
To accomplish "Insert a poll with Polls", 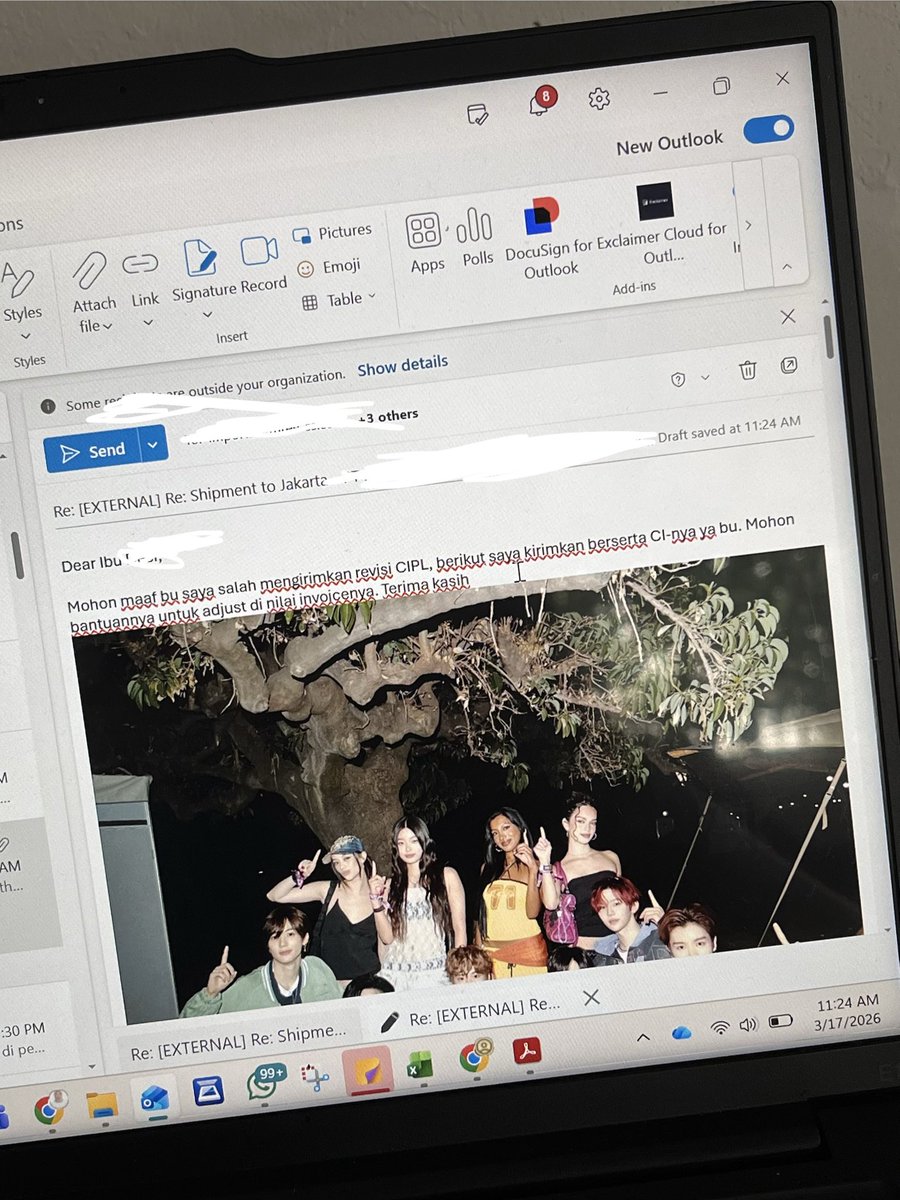I will click(x=476, y=236).
